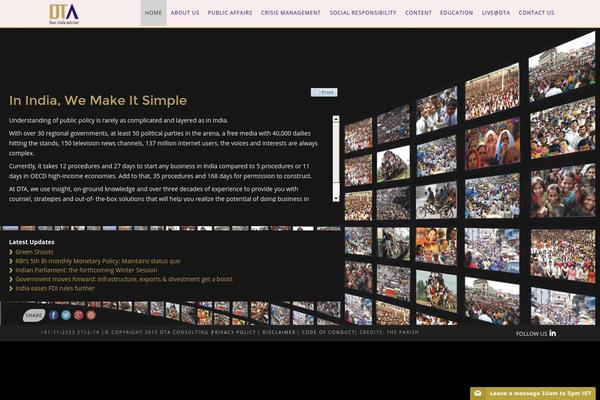Viewport: 600px width, 400px height.
Task: Click text scrollbar down arrow
Action: (x=336, y=198)
